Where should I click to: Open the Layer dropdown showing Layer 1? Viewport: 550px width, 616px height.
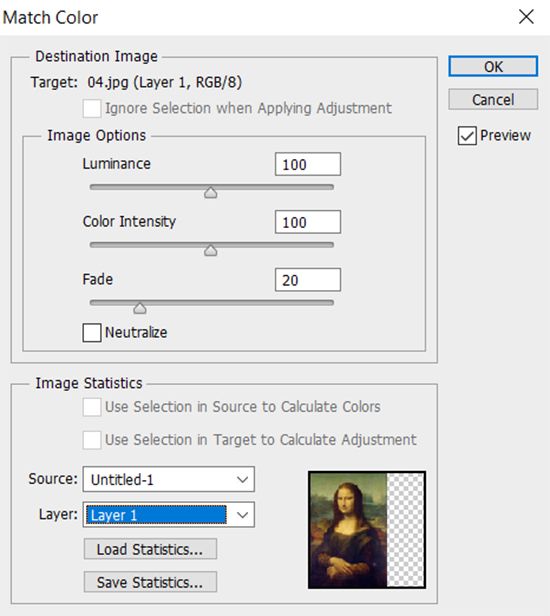pos(169,515)
